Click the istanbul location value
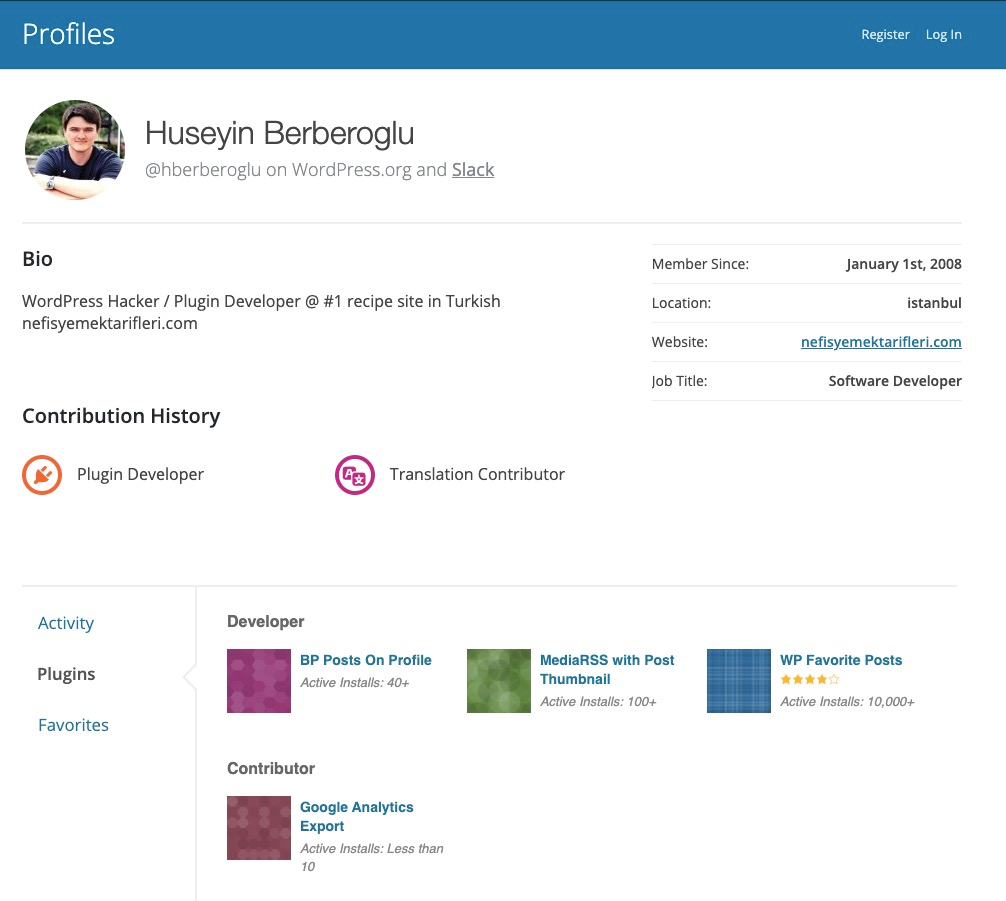This screenshot has height=901, width=1006. coord(934,303)
